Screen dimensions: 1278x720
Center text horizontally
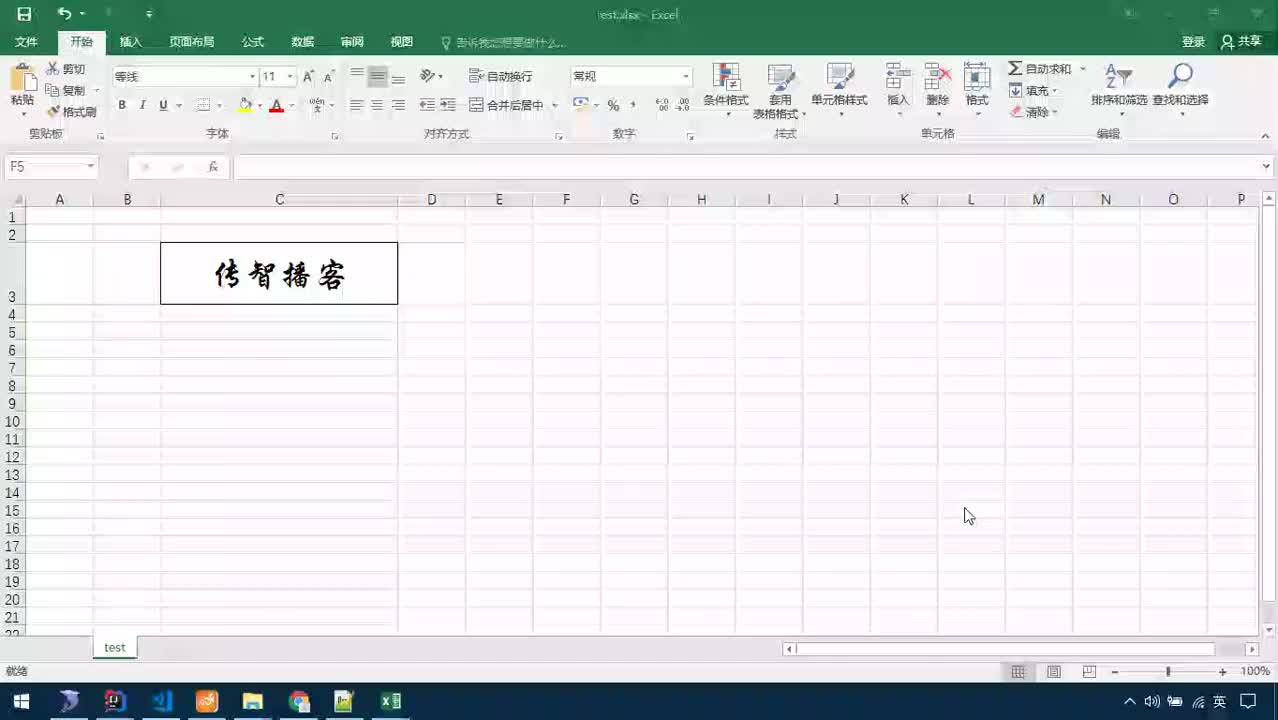tap(377, 105)
